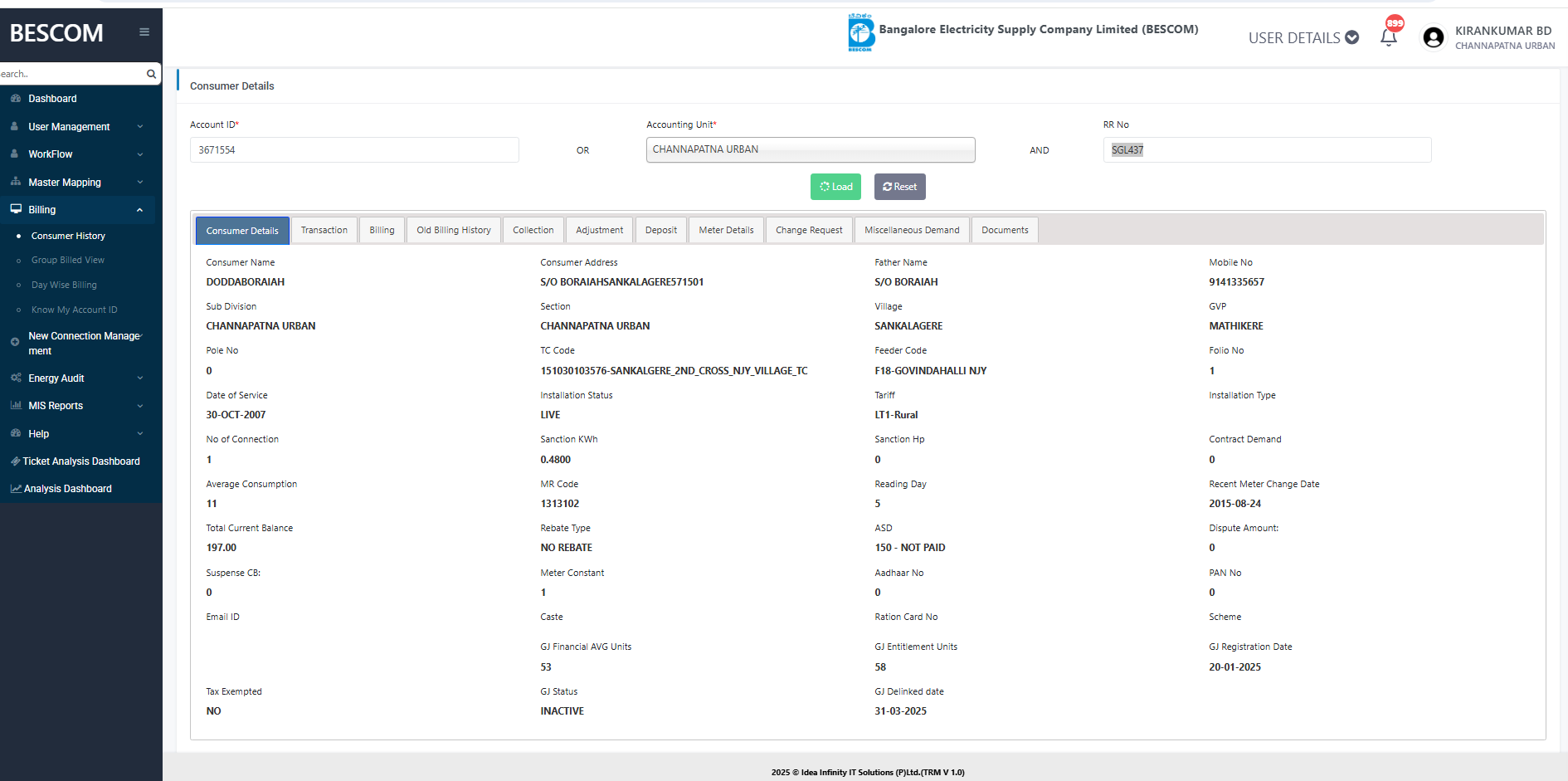The width and height of the screenshot is (1568, 781).
Task: Expand the Help menu chevron
Action: tap(140, 433)
